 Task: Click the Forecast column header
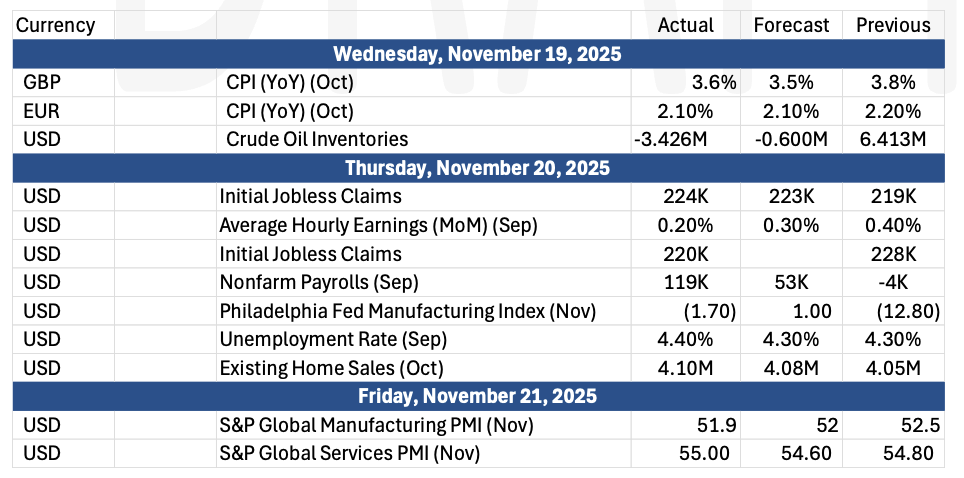789,25
